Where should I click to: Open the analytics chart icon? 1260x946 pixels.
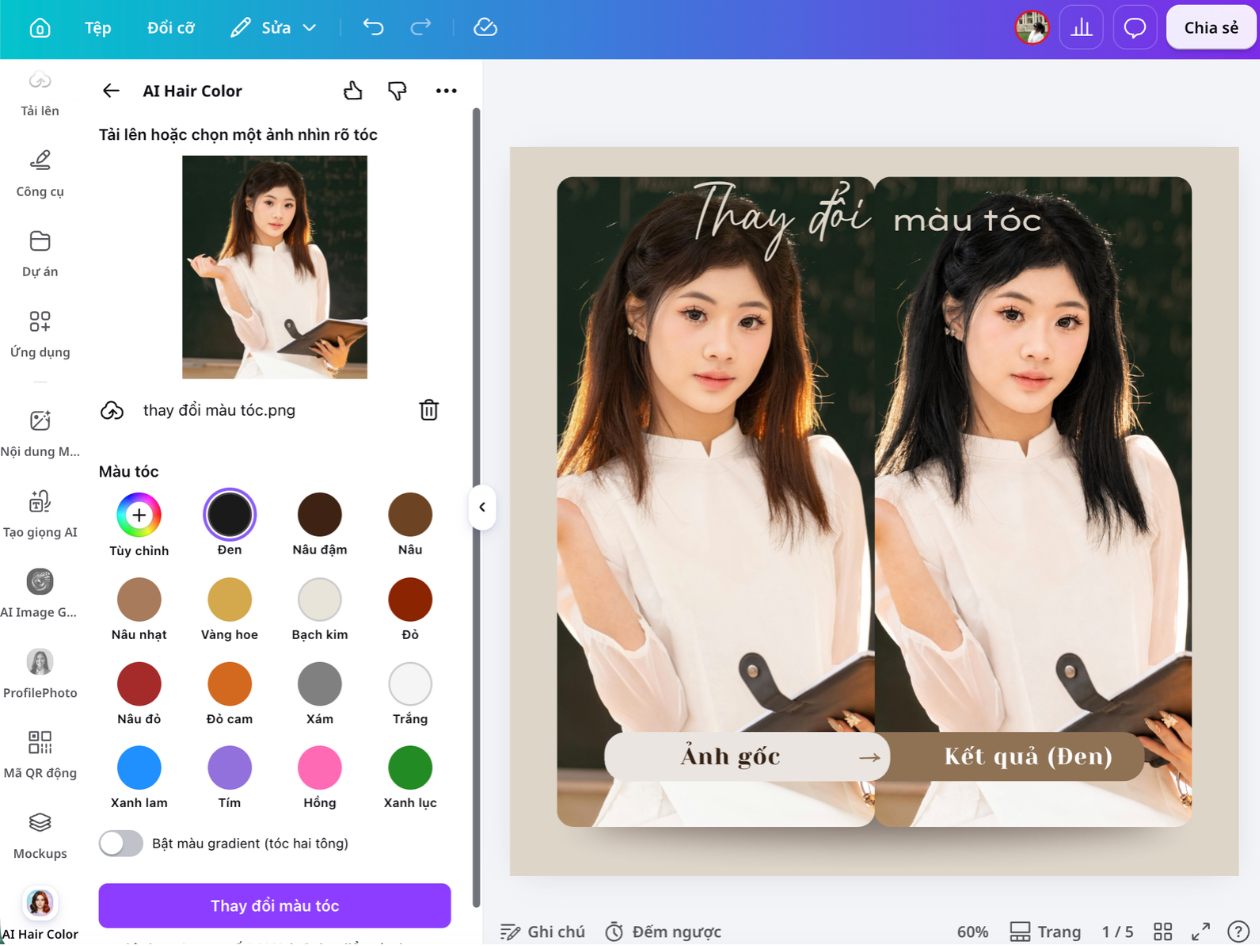1081,28
